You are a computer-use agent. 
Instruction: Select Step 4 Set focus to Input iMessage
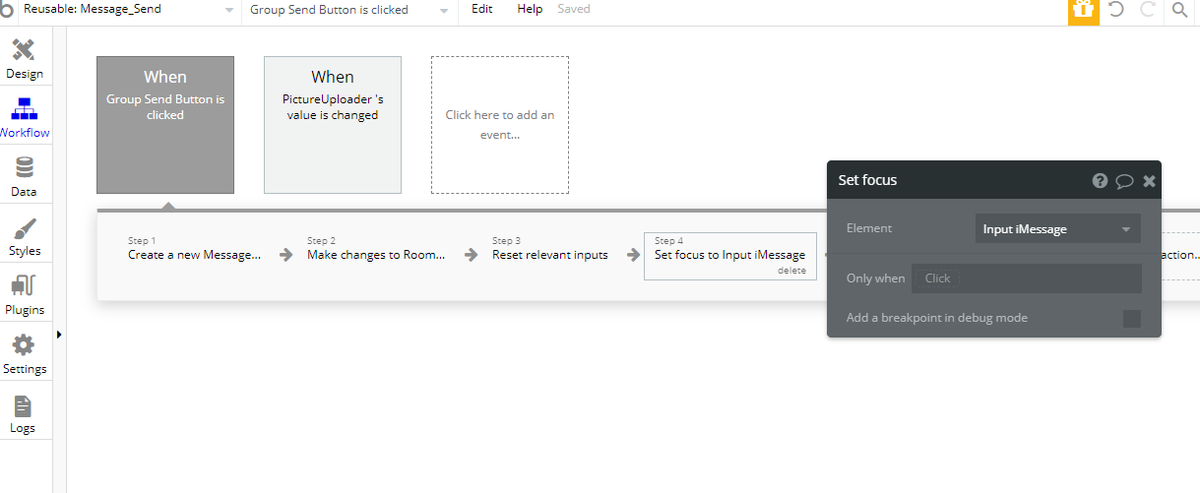[730, 255]
